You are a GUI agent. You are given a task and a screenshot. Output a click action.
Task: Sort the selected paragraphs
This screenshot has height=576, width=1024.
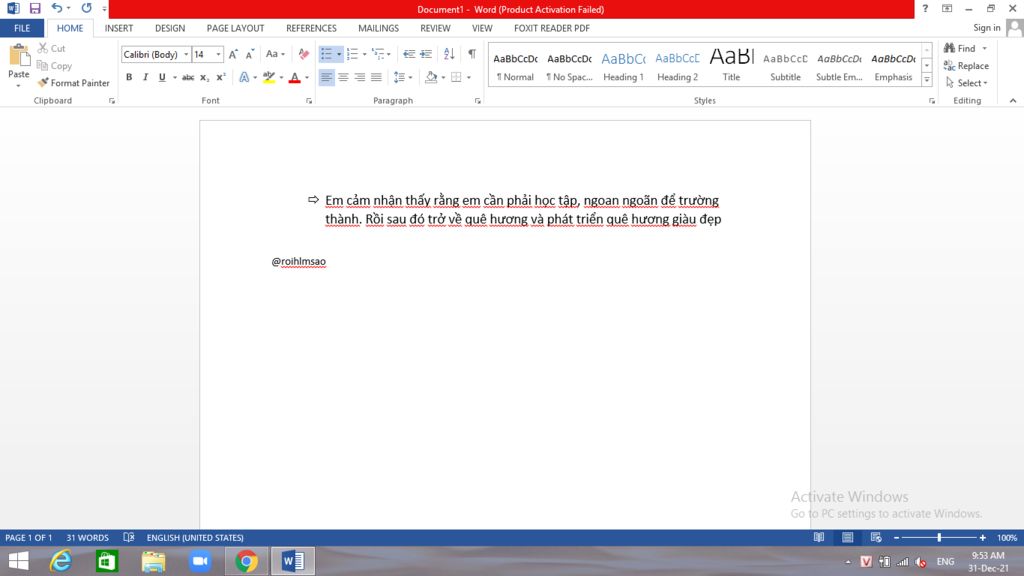pos(449,54)
